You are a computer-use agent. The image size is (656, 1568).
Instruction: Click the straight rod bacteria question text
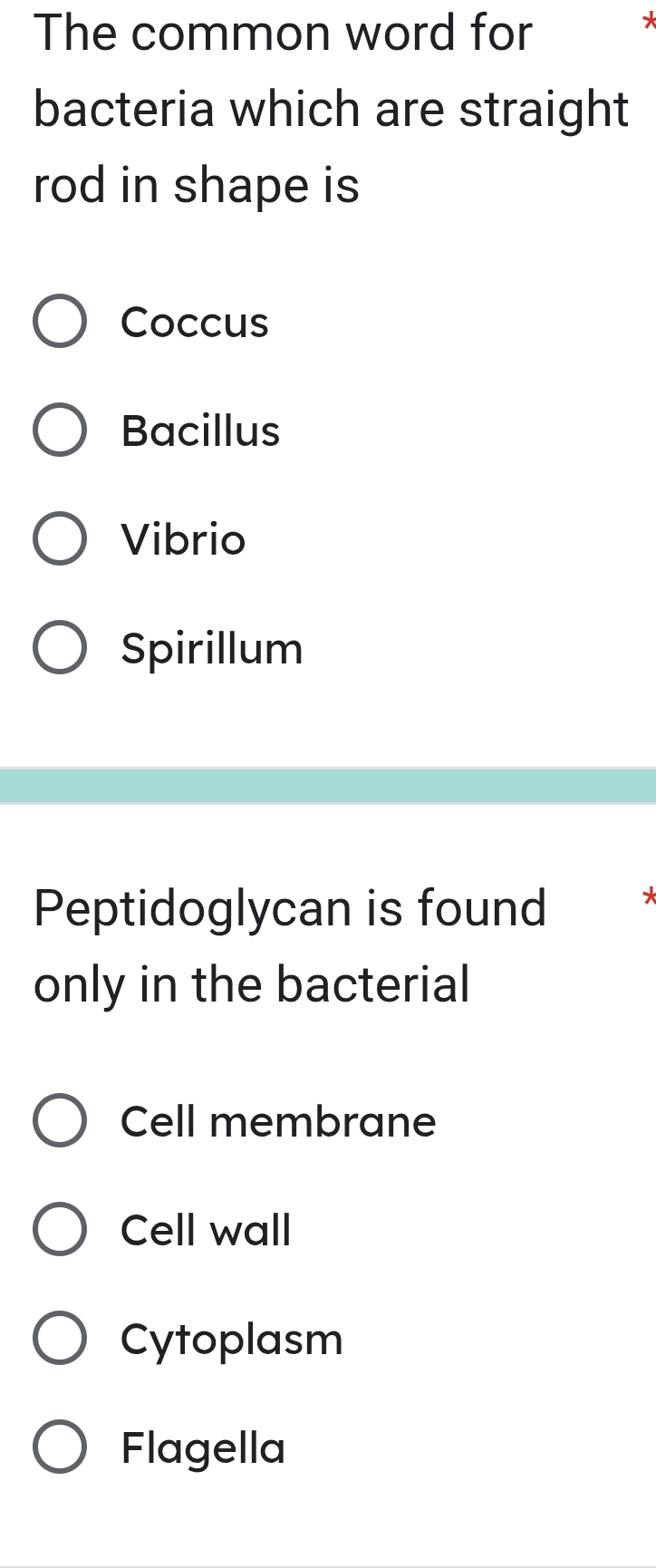tap(332, 111)
